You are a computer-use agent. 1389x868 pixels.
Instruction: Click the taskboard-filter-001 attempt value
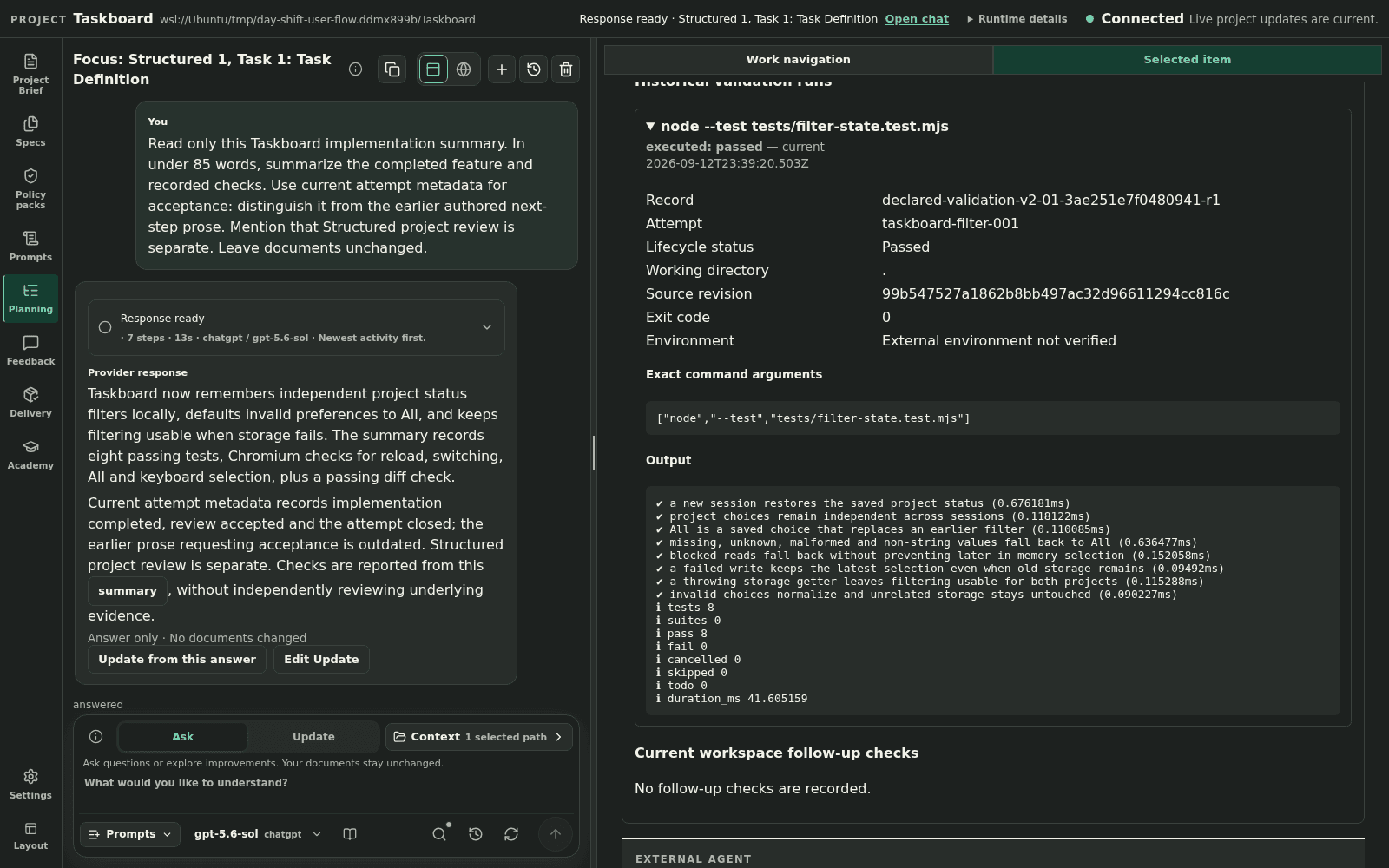click(950, 224)
